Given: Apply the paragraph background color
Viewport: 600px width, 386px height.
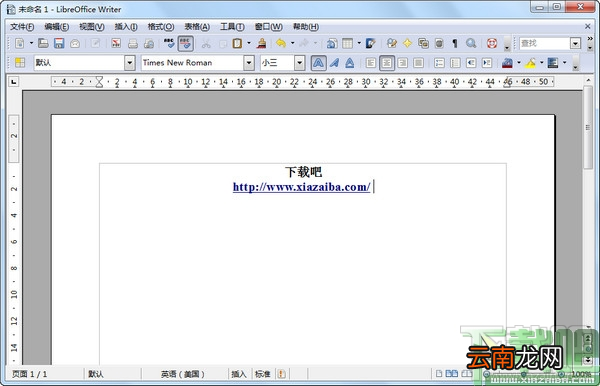Looking at the screenshot, I should tap(553, 63).
